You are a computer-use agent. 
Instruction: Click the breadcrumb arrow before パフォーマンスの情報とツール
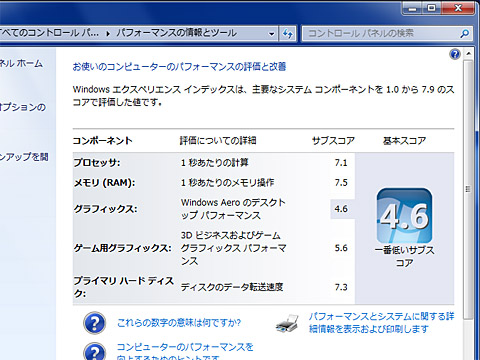(108, 34)
